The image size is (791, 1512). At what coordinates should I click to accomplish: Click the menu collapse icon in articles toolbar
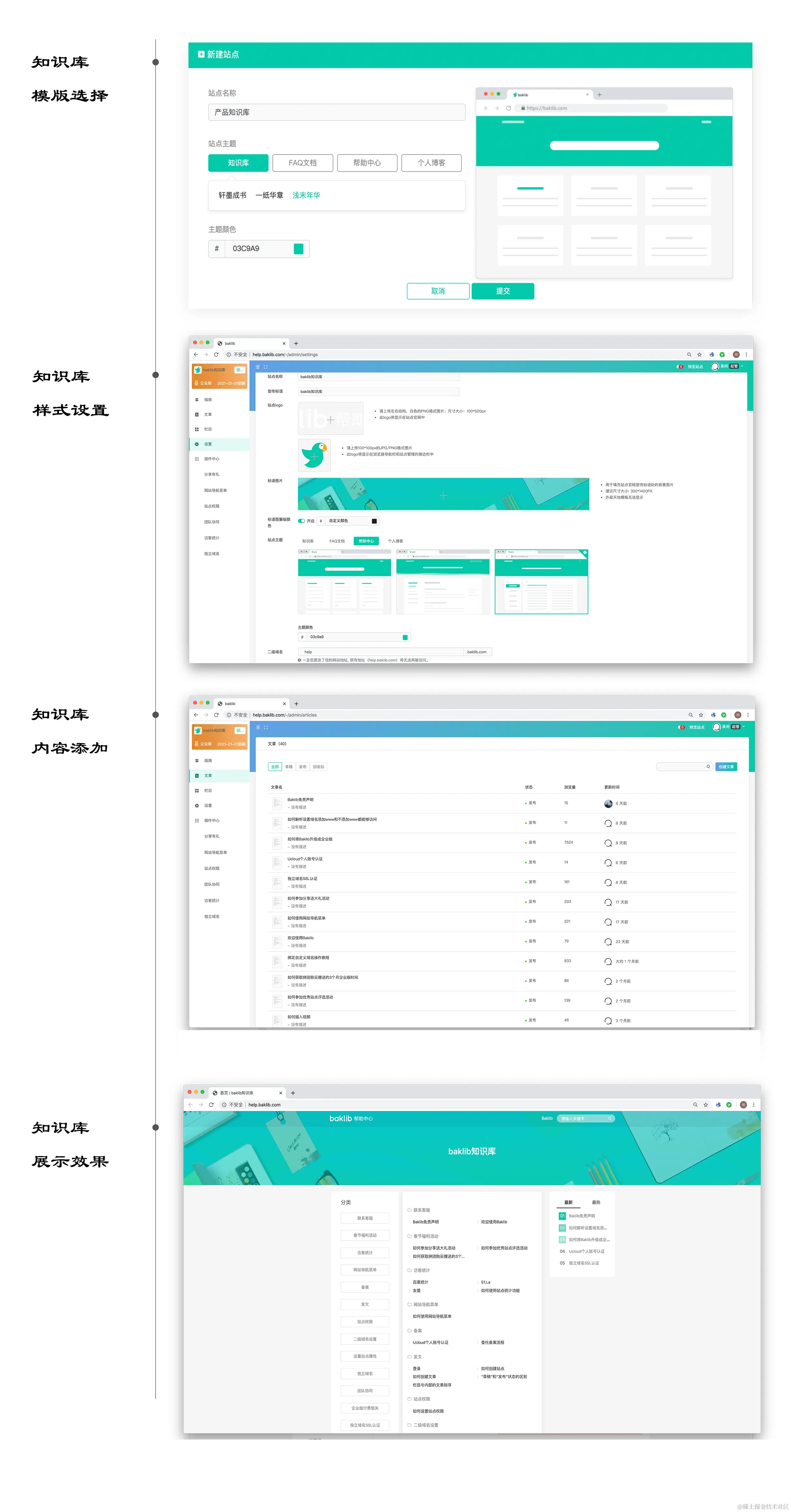tap(257, 727)
